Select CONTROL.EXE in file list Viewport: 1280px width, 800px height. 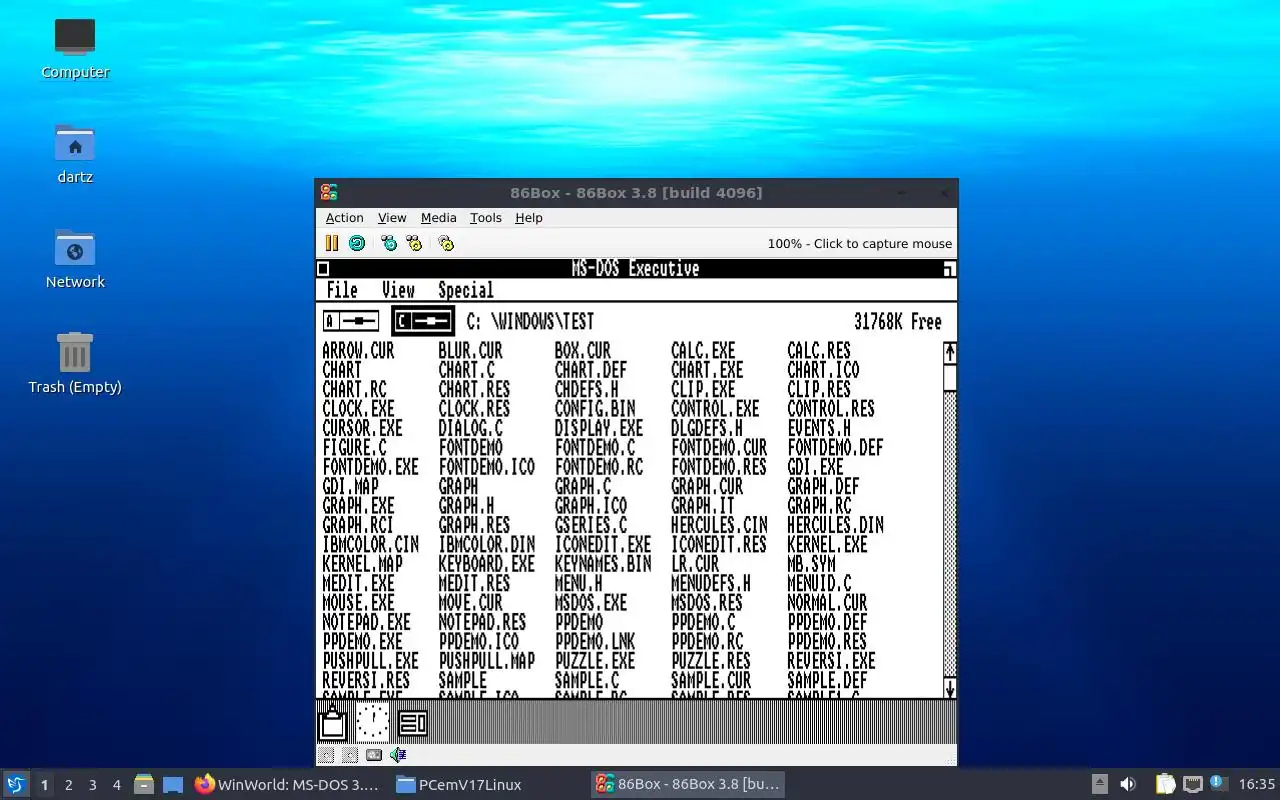tap(715, 409)
